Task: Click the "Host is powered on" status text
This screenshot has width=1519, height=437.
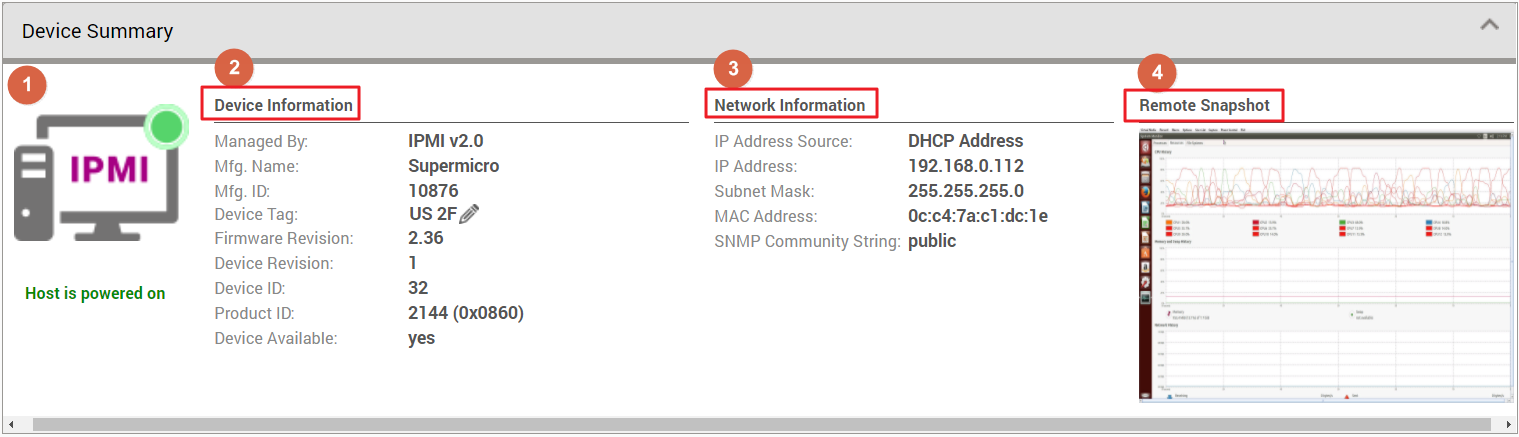Action: [95, 293]
